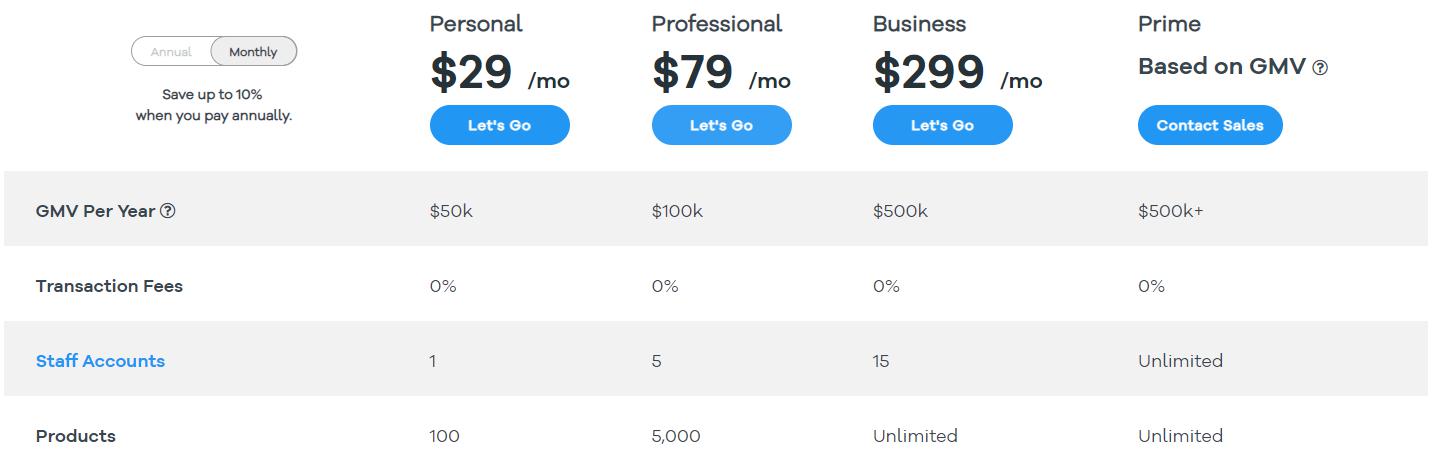The image size is (1433, 467).
Task: Click help icon next to GMV Per Year
Action: pos(168,211)
